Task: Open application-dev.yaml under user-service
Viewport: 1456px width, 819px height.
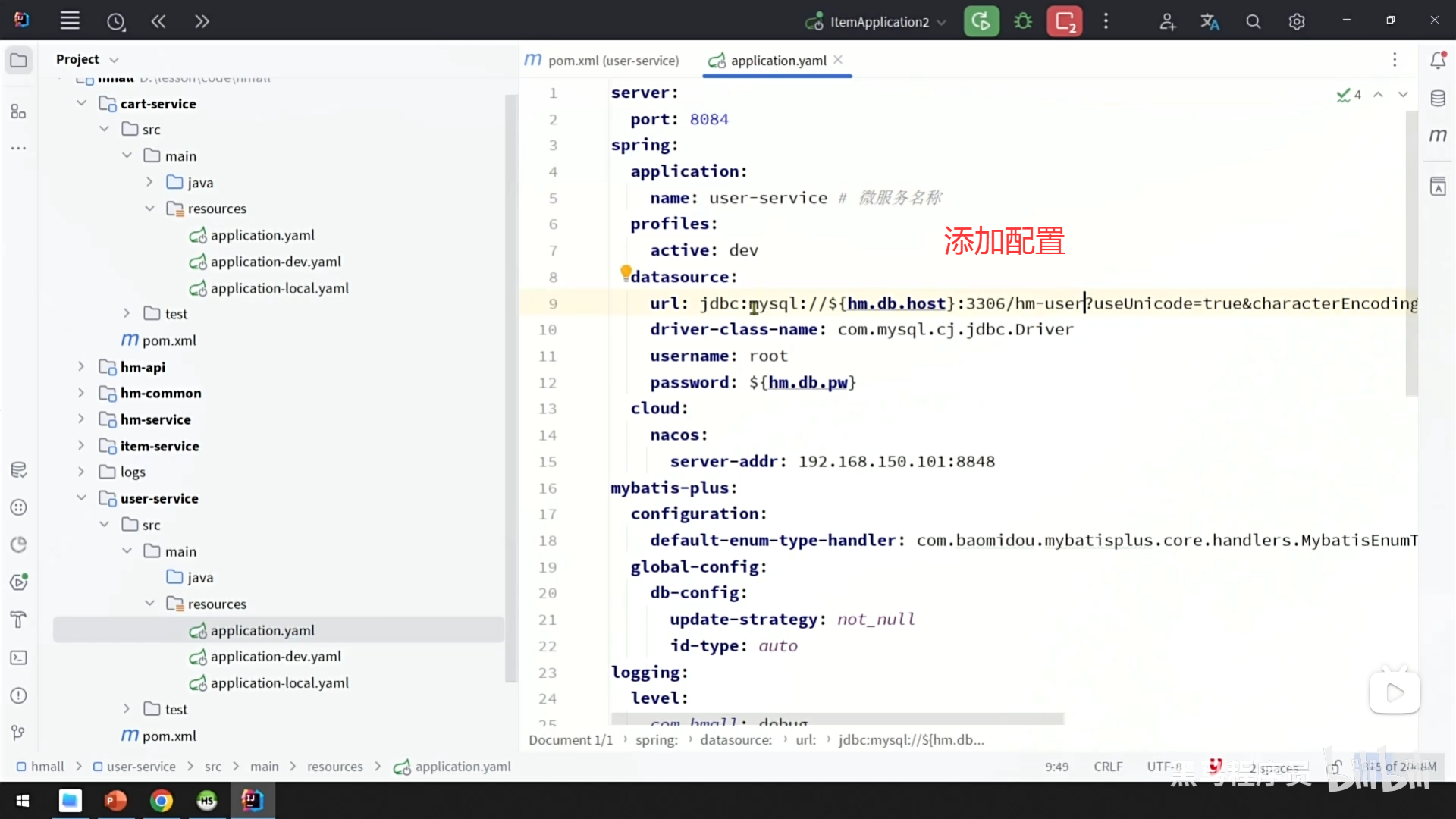Action: [x=275, y=657]
